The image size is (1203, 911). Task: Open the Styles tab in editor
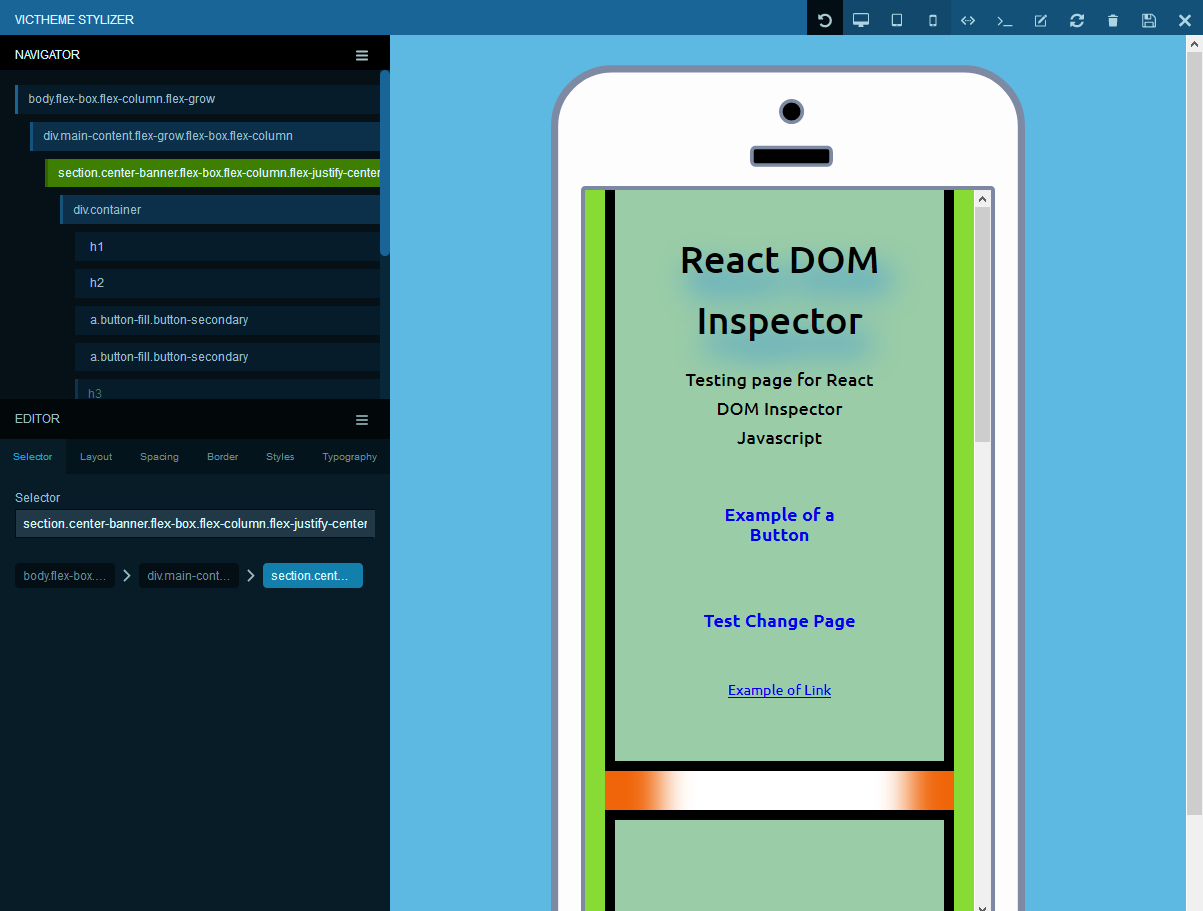(280, 457)
